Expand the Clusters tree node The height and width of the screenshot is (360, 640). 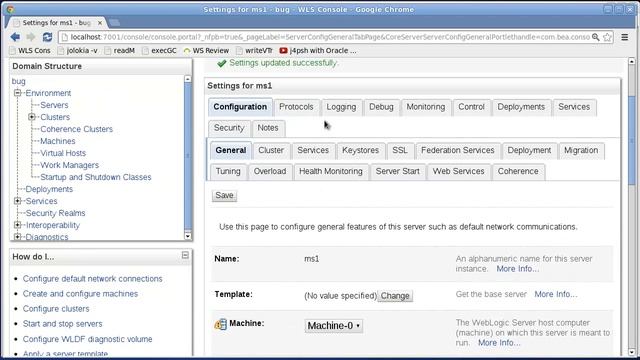pyautogui.click(x=32, y=117)
